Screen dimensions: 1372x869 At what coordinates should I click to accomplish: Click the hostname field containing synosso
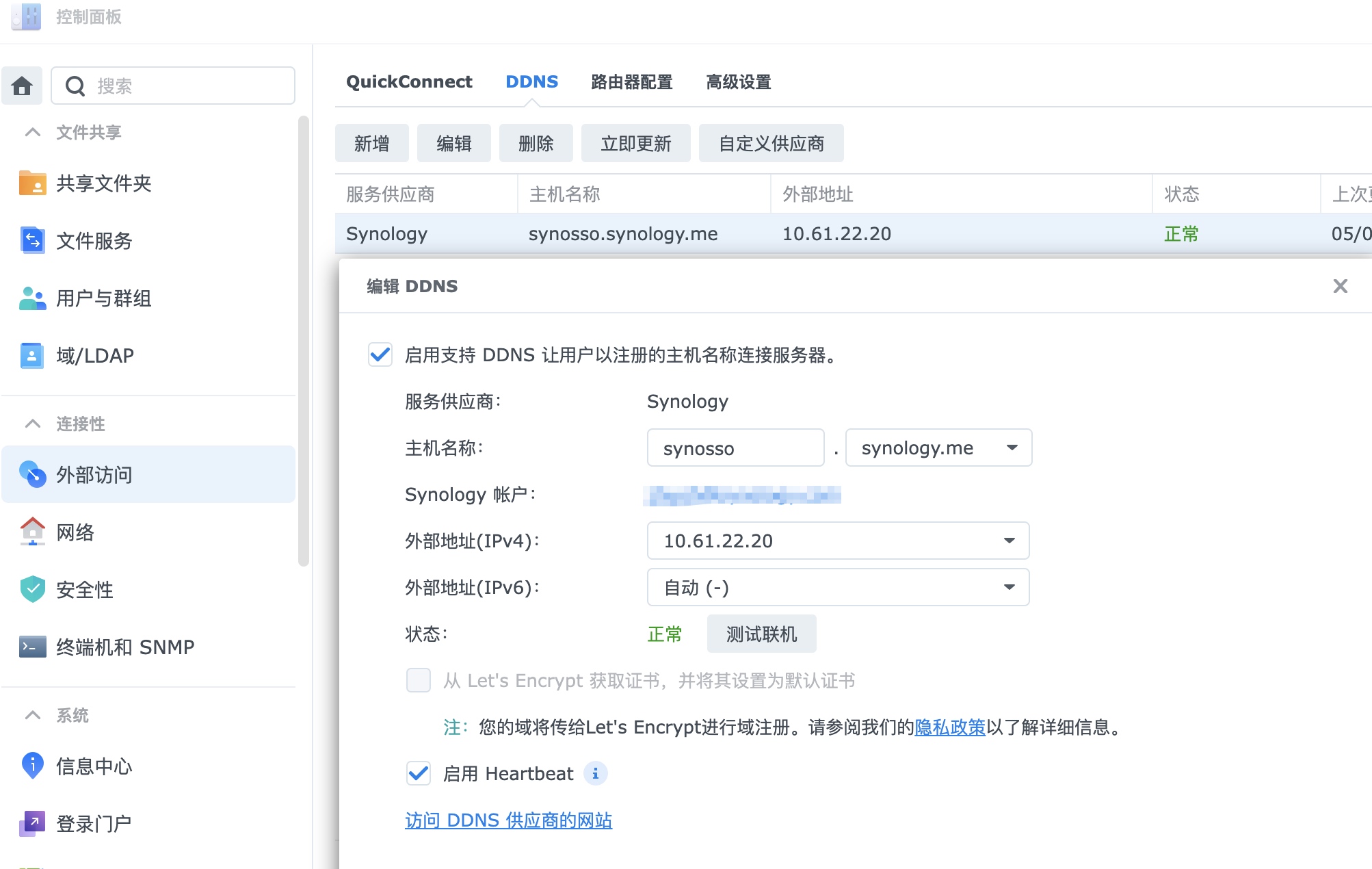coord(735,448)
